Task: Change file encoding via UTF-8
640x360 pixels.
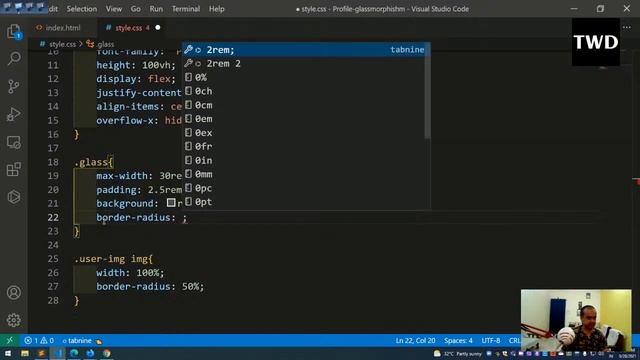Action: pos(491,340)
